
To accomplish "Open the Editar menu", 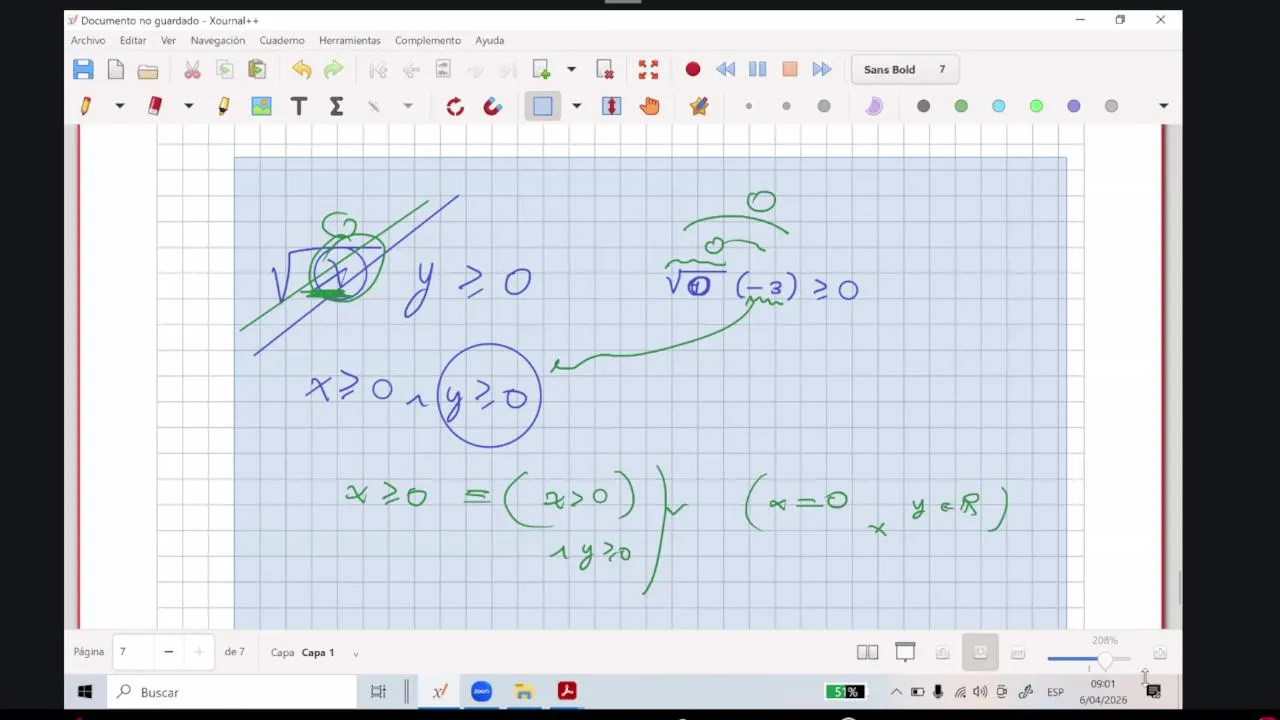I will click(x=133, y=40).
